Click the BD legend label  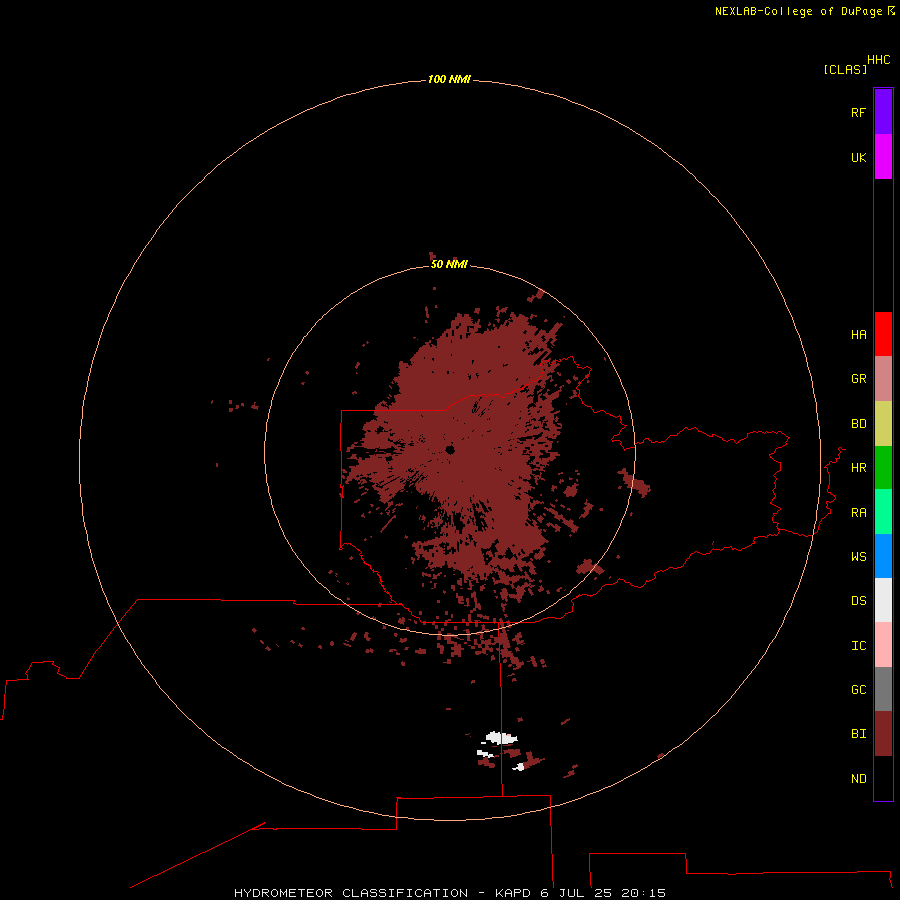(858, 424)
